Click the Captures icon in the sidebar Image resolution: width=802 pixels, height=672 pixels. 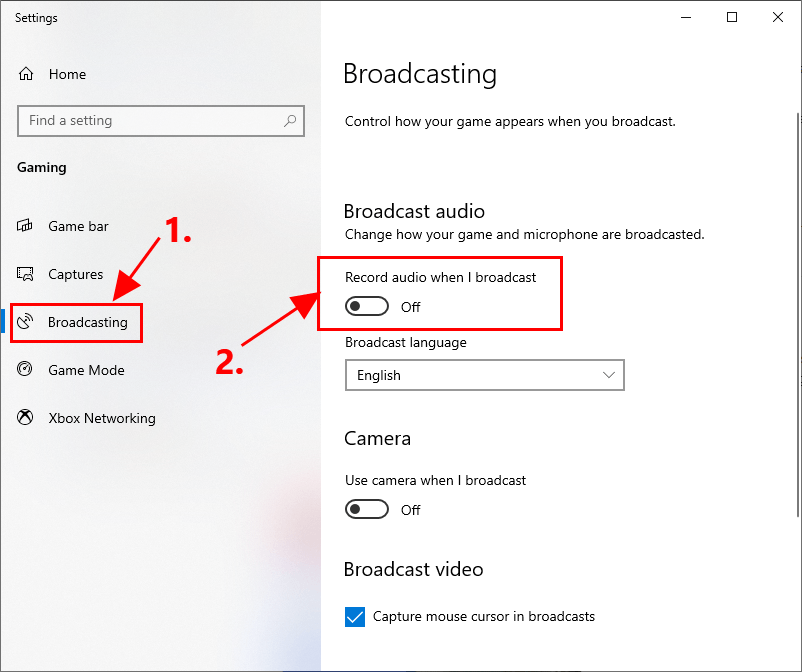(25, 274)
